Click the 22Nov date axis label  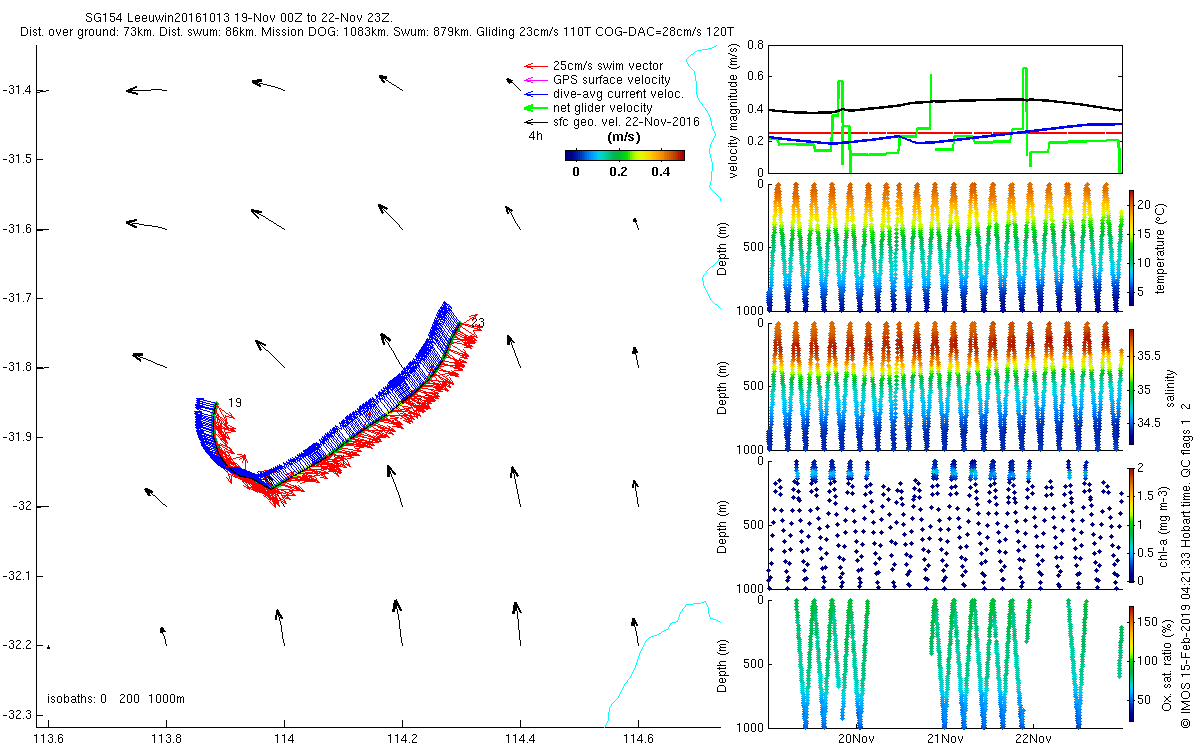1032,739
